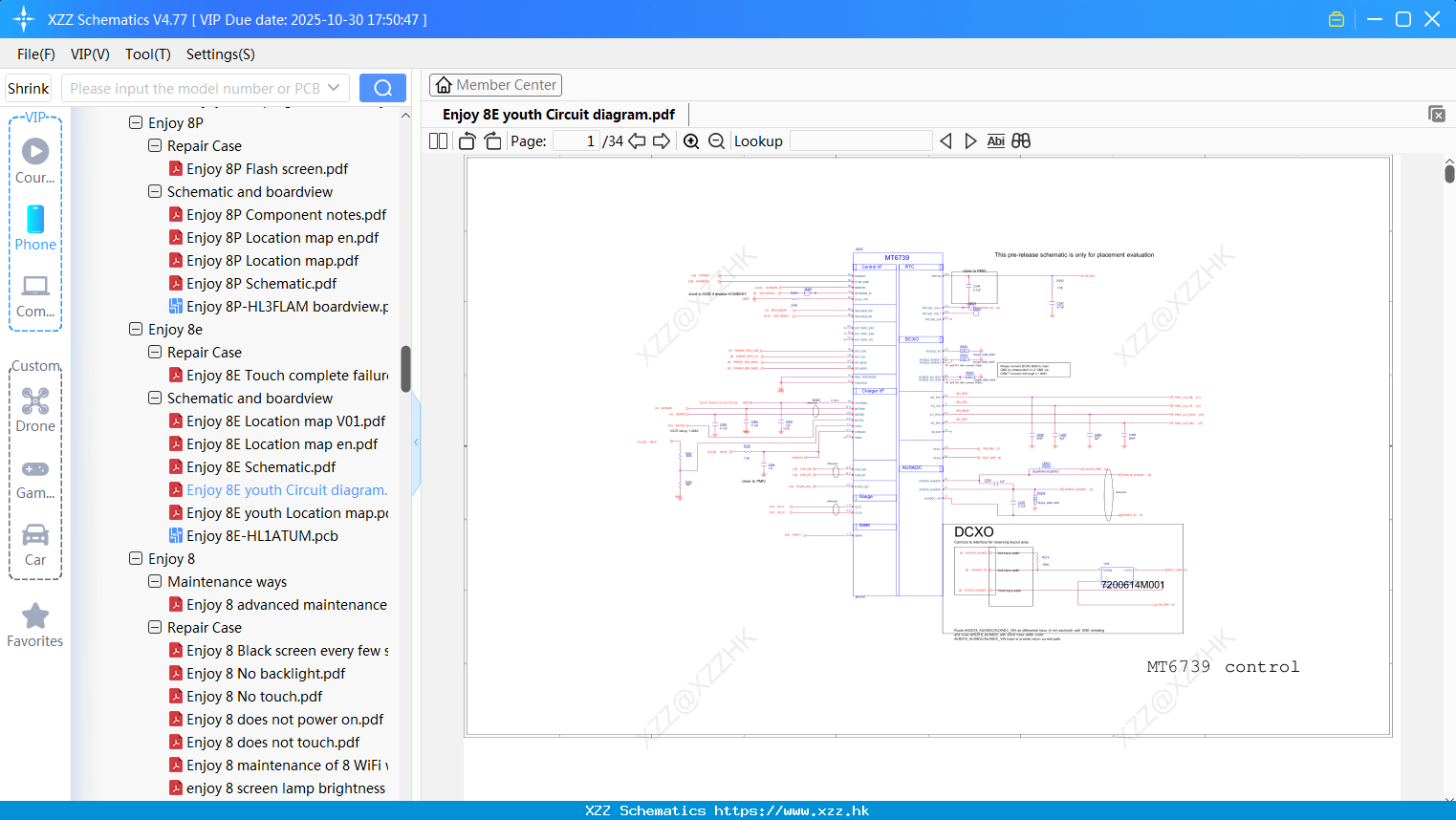Open Enjoy 8 No backlight.pdf
1456x820 pixels.
[266, 673]
